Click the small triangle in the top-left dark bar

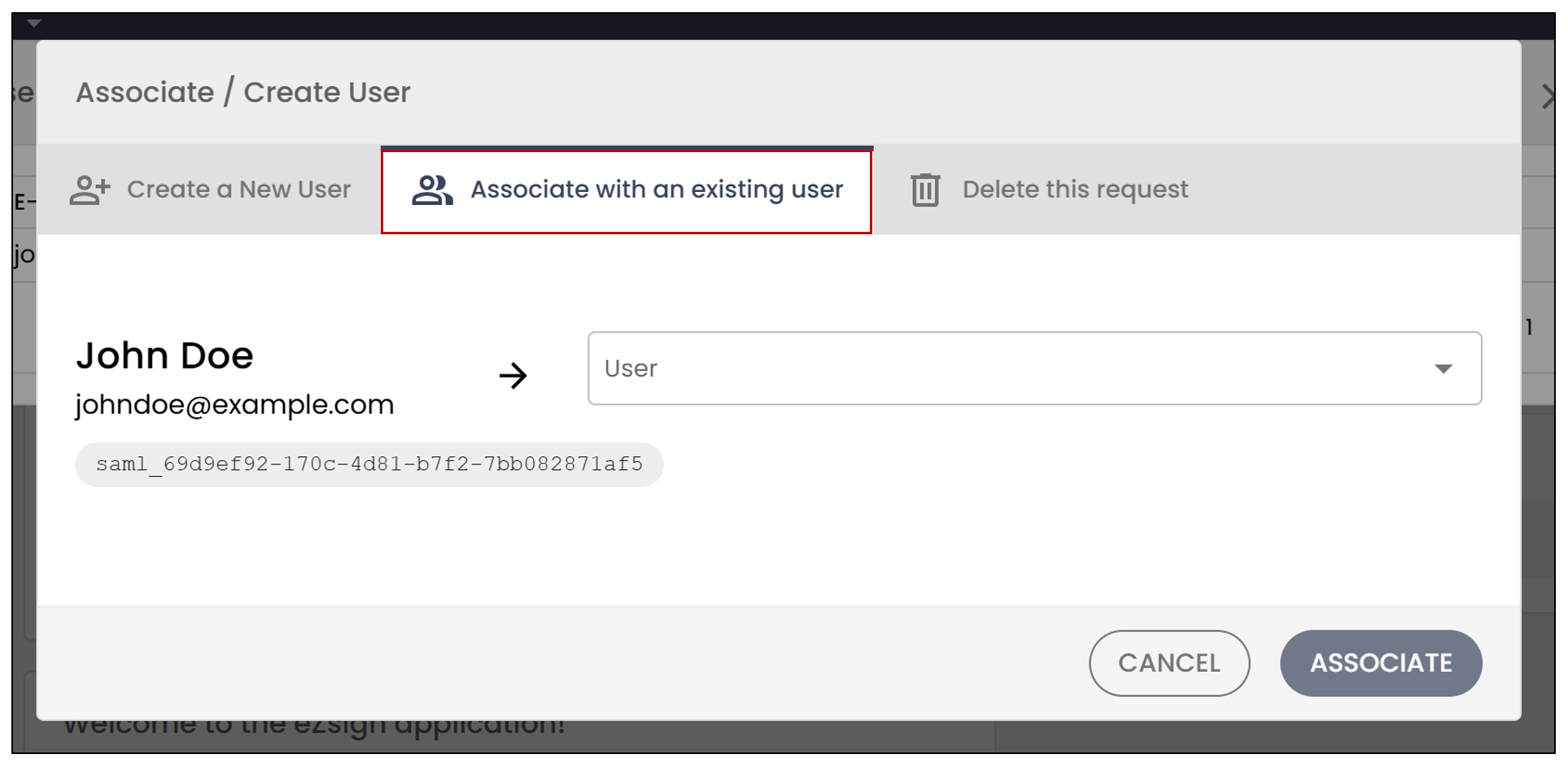click(x=33, y=24)
